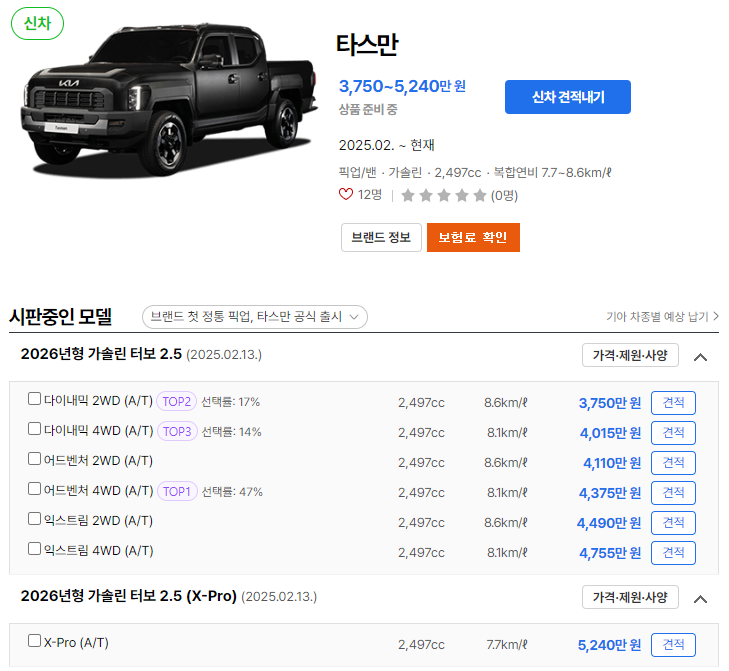This screenshot has height=671, width=729.
Task: Click the 선택률: 47% text
Action: pos(232,492)
